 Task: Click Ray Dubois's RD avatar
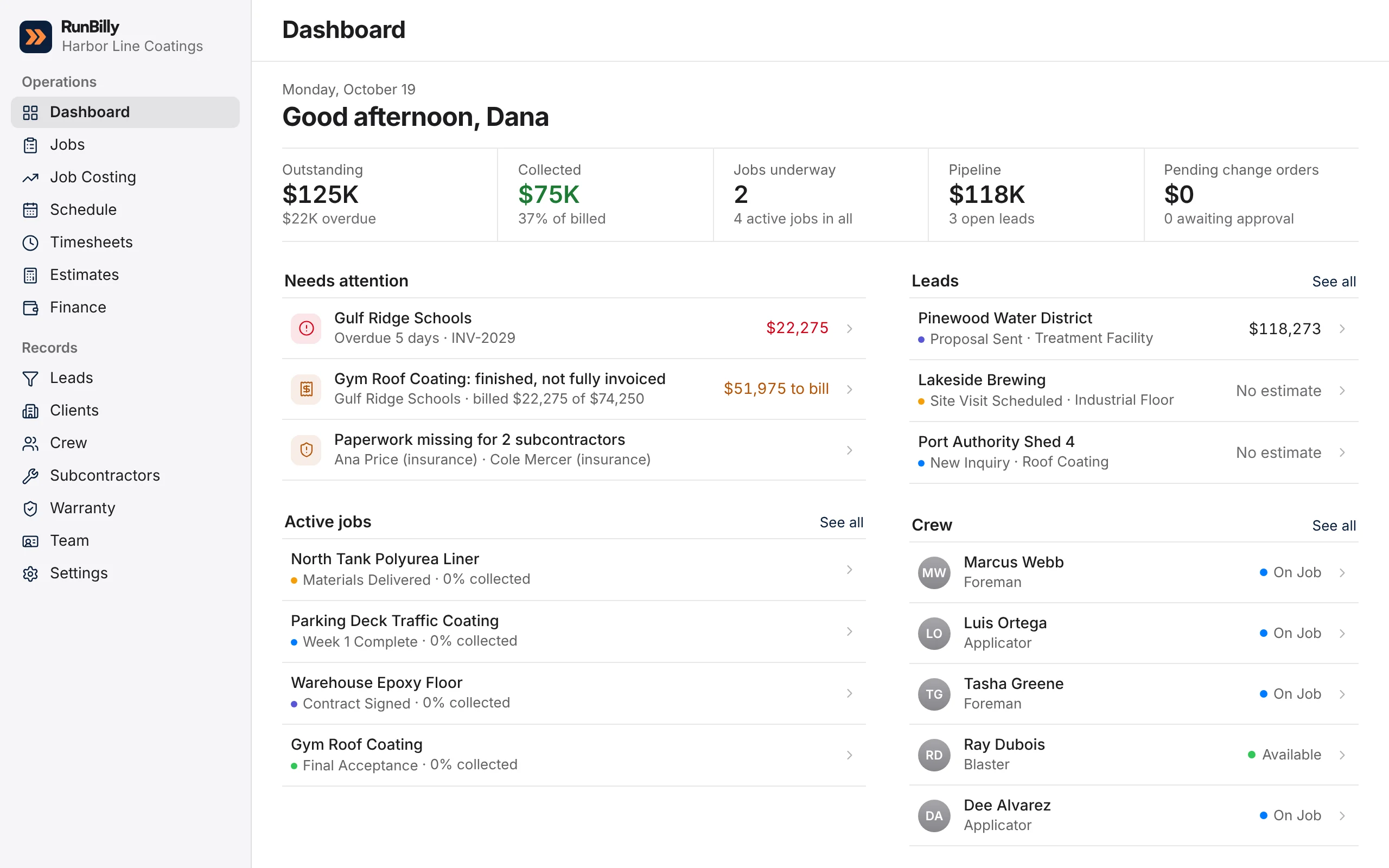934,755
